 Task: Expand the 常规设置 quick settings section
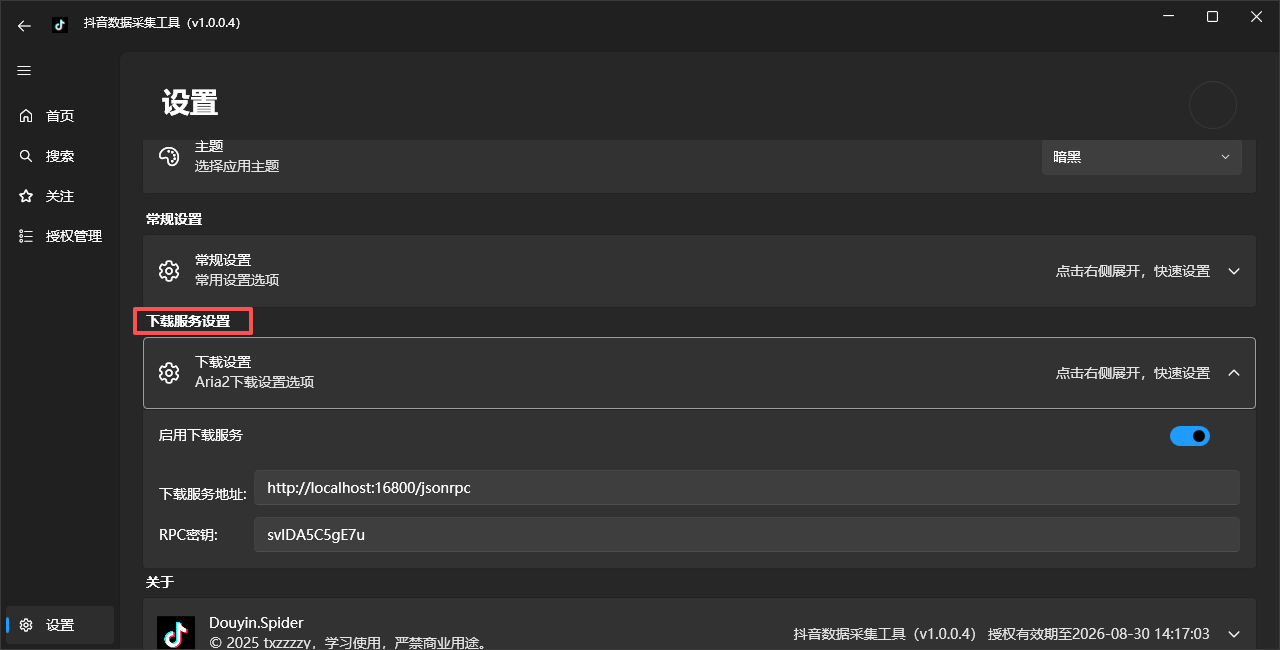click(1233, 270)
